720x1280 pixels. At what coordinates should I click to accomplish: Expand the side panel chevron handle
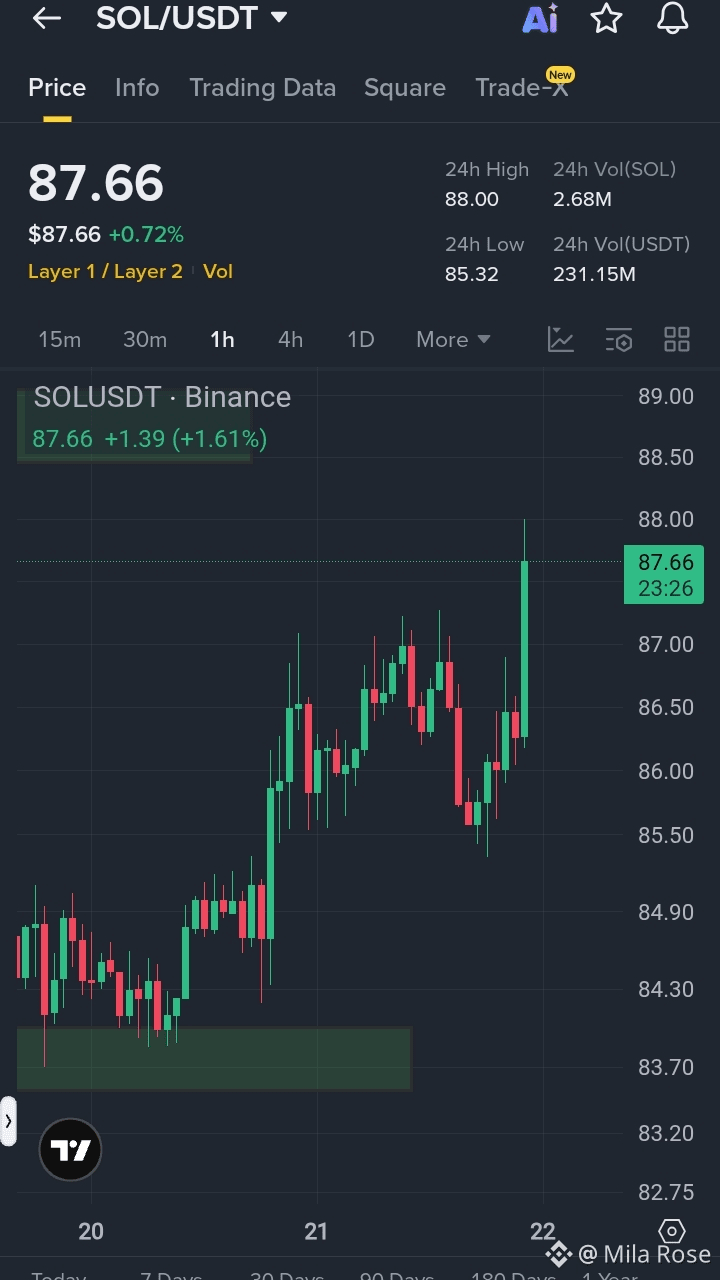tap(8, 1121)
